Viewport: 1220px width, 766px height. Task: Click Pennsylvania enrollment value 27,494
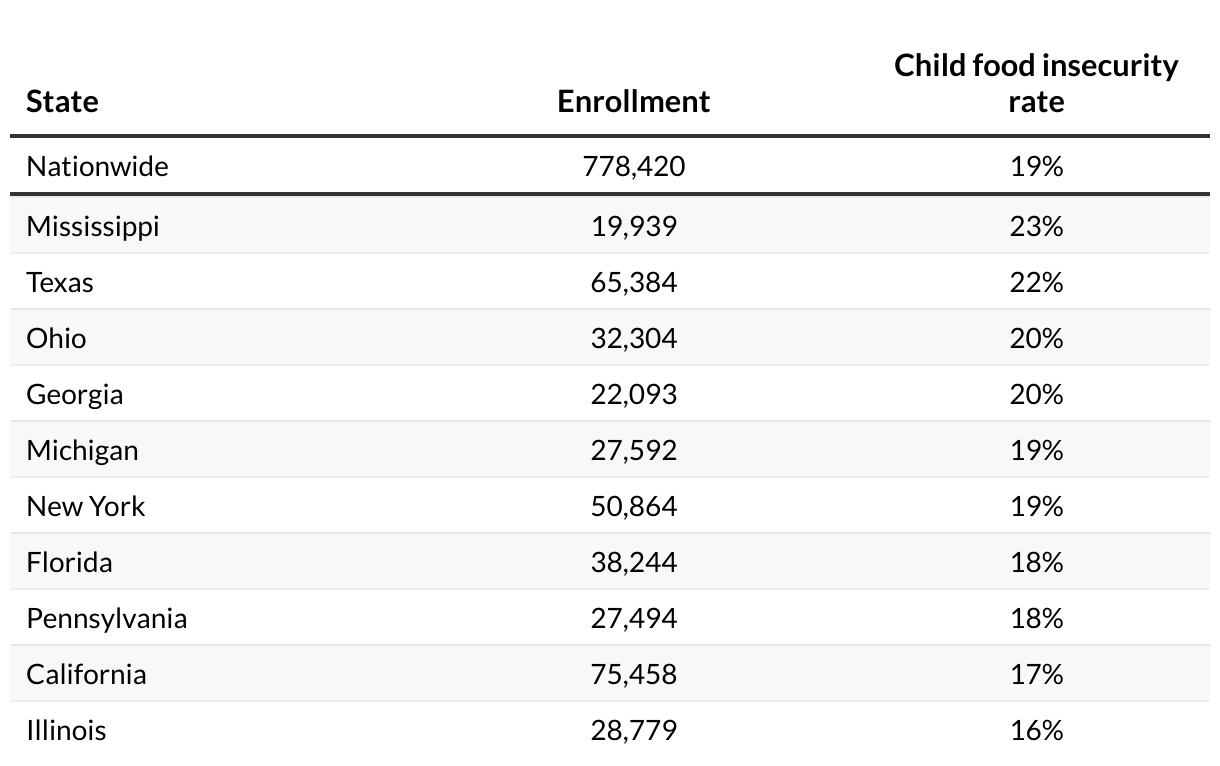(633, 618)
